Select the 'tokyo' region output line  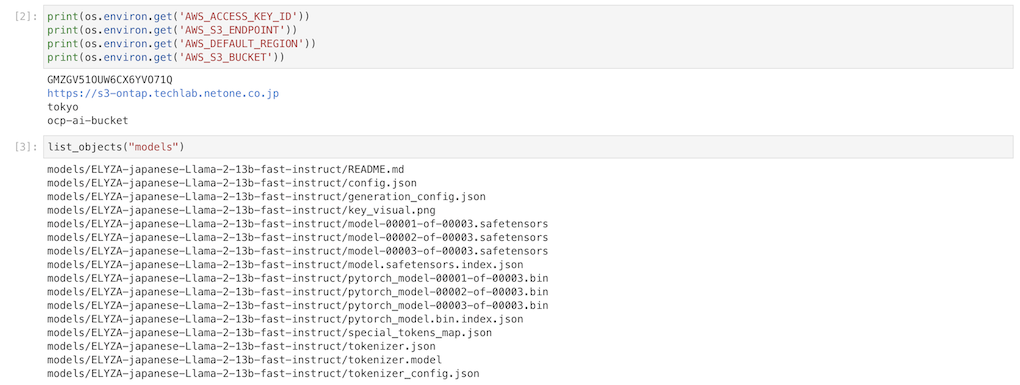62,107
